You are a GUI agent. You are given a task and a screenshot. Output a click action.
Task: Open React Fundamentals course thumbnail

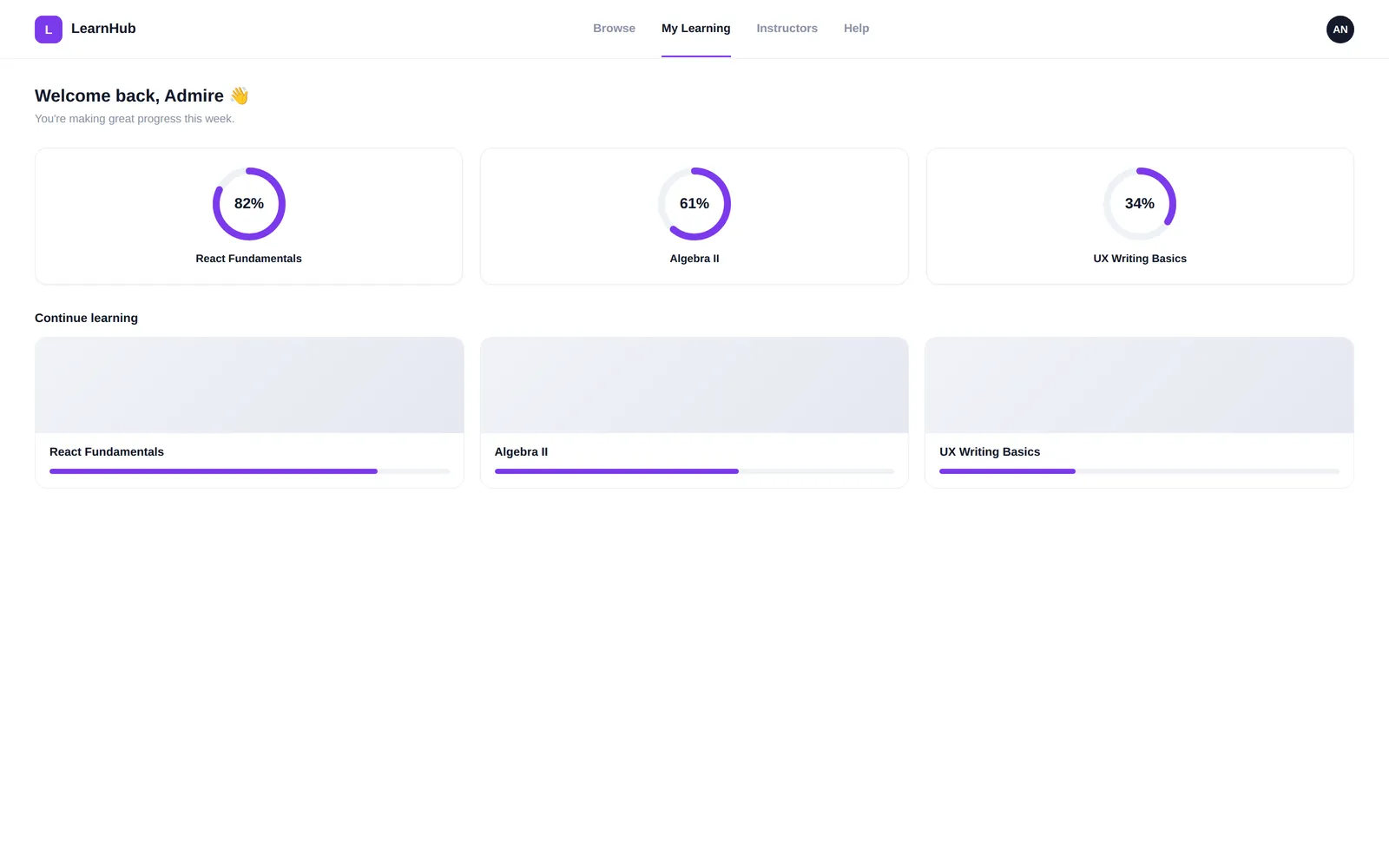click(x=249, y=385)
